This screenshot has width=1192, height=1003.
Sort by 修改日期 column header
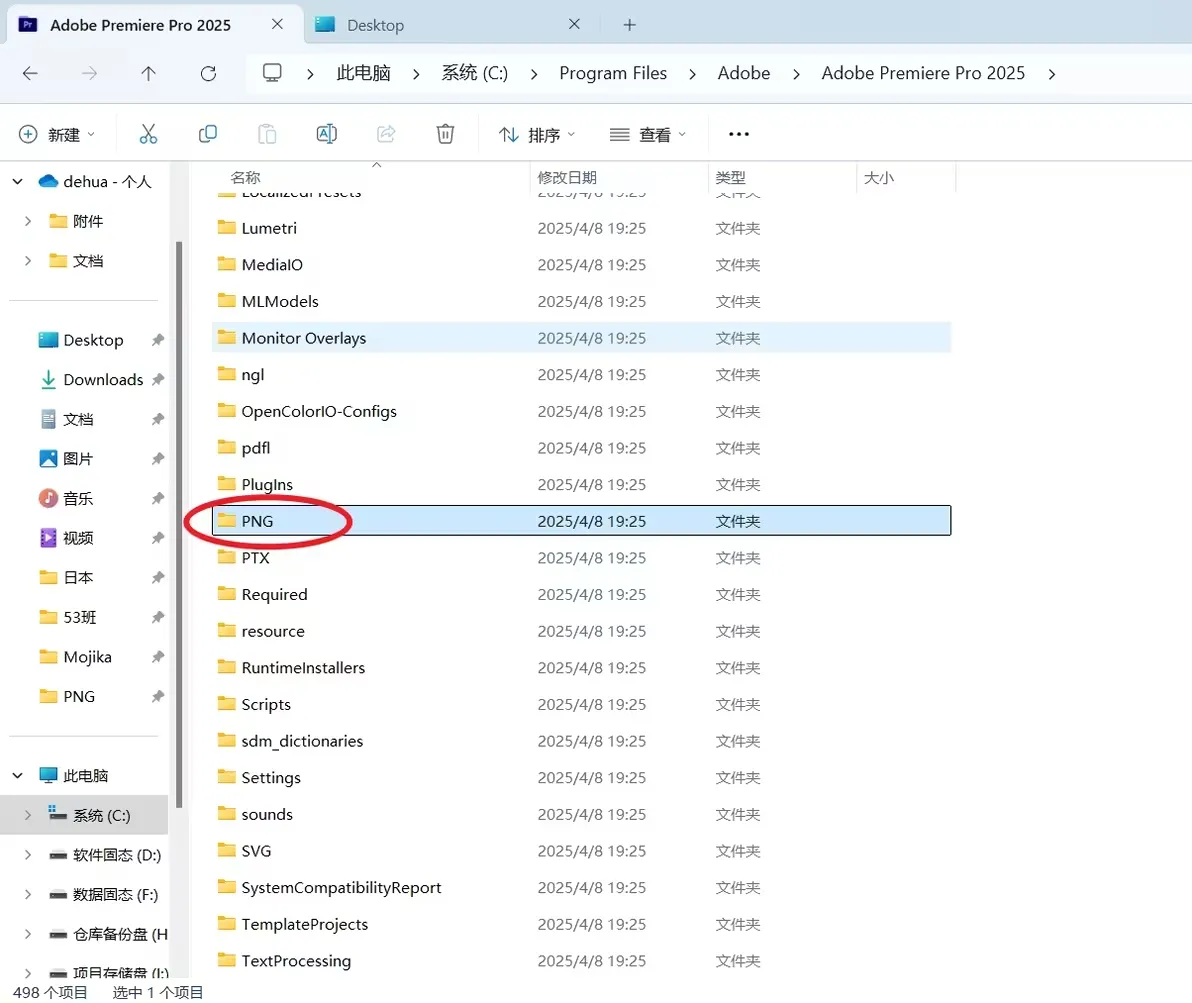pyautogui.click(x=567, y=177)
